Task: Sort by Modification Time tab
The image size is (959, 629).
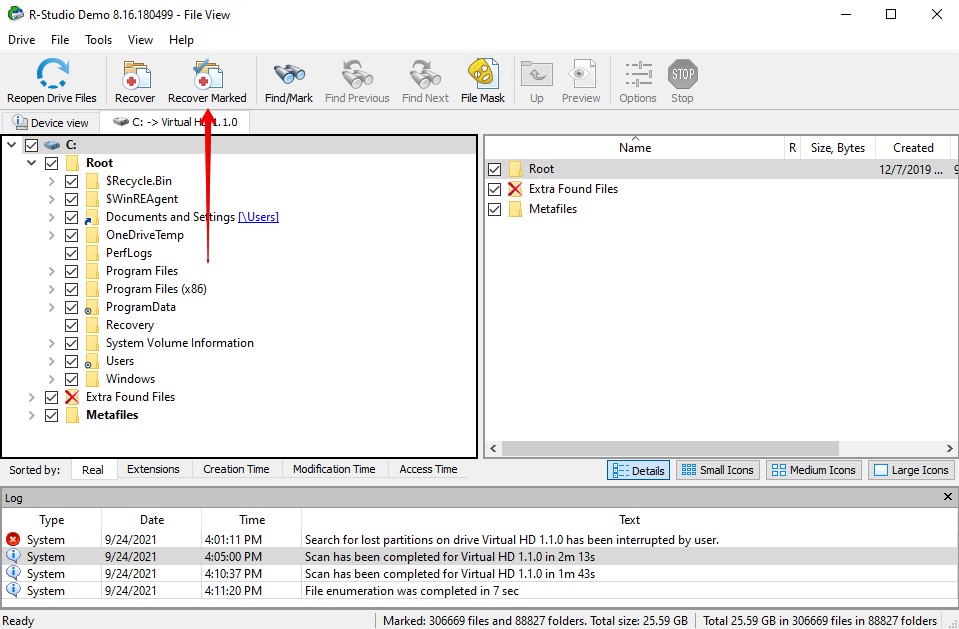Action: pos(334,469)
